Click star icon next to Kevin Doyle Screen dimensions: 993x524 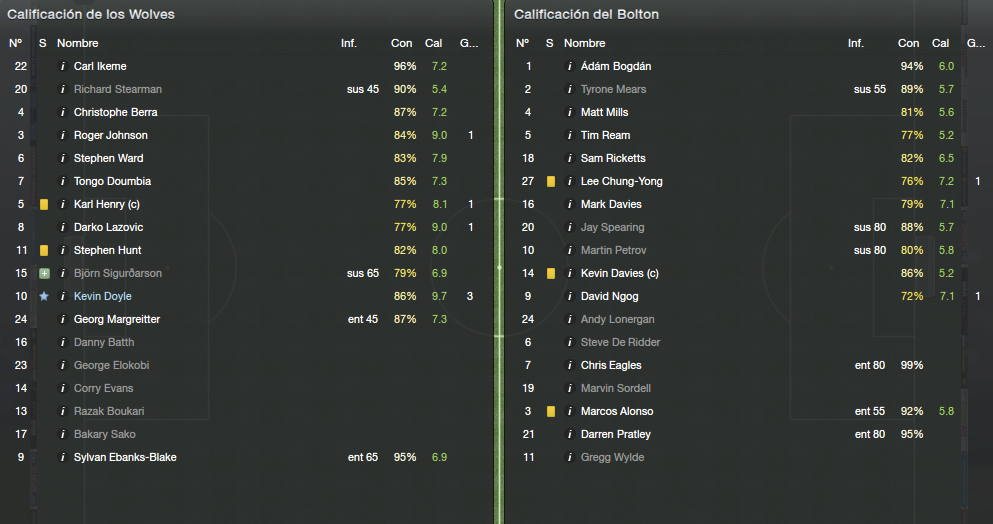[x=44, y=296]
